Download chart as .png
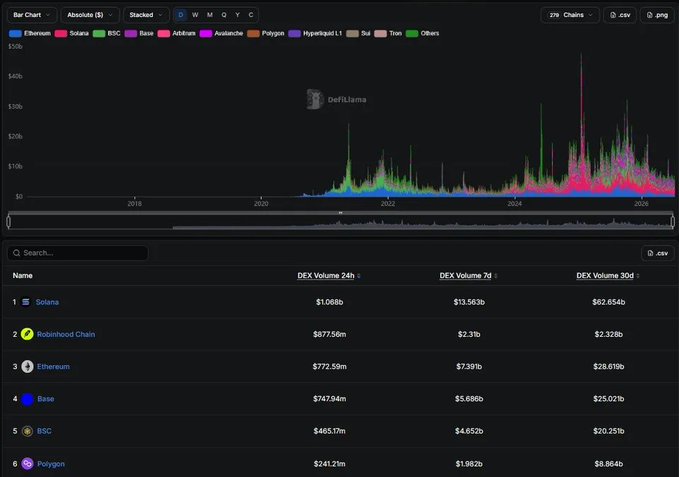Screen dimensions: 679x477 click(x=657, y=15)
